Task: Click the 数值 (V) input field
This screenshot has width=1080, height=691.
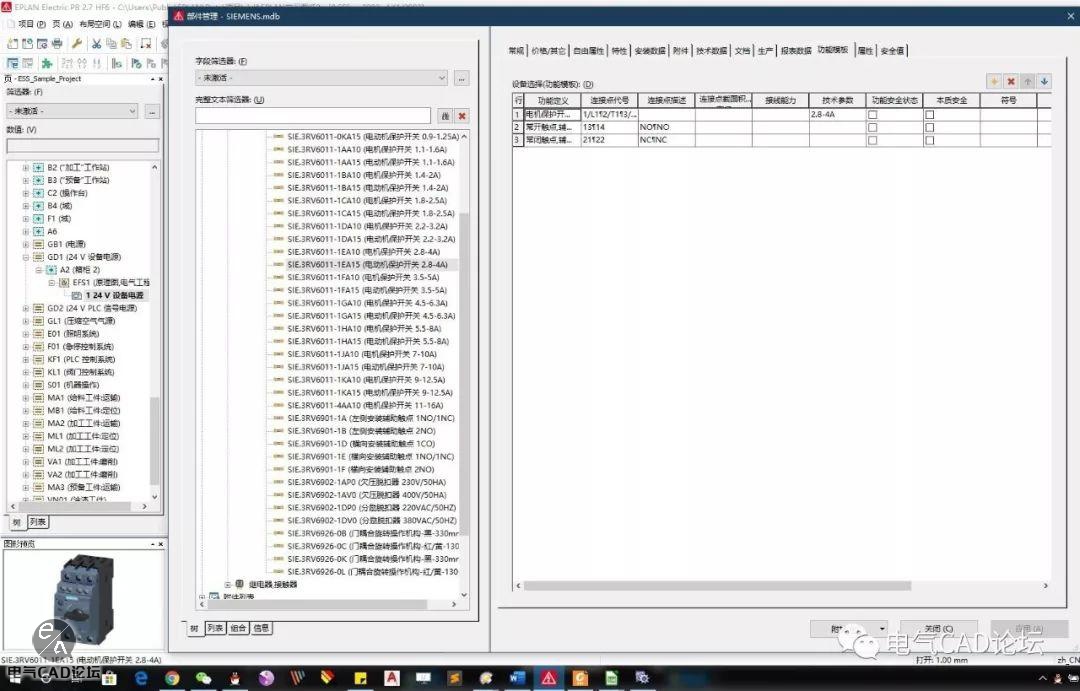Action: [x=83, y=145]
